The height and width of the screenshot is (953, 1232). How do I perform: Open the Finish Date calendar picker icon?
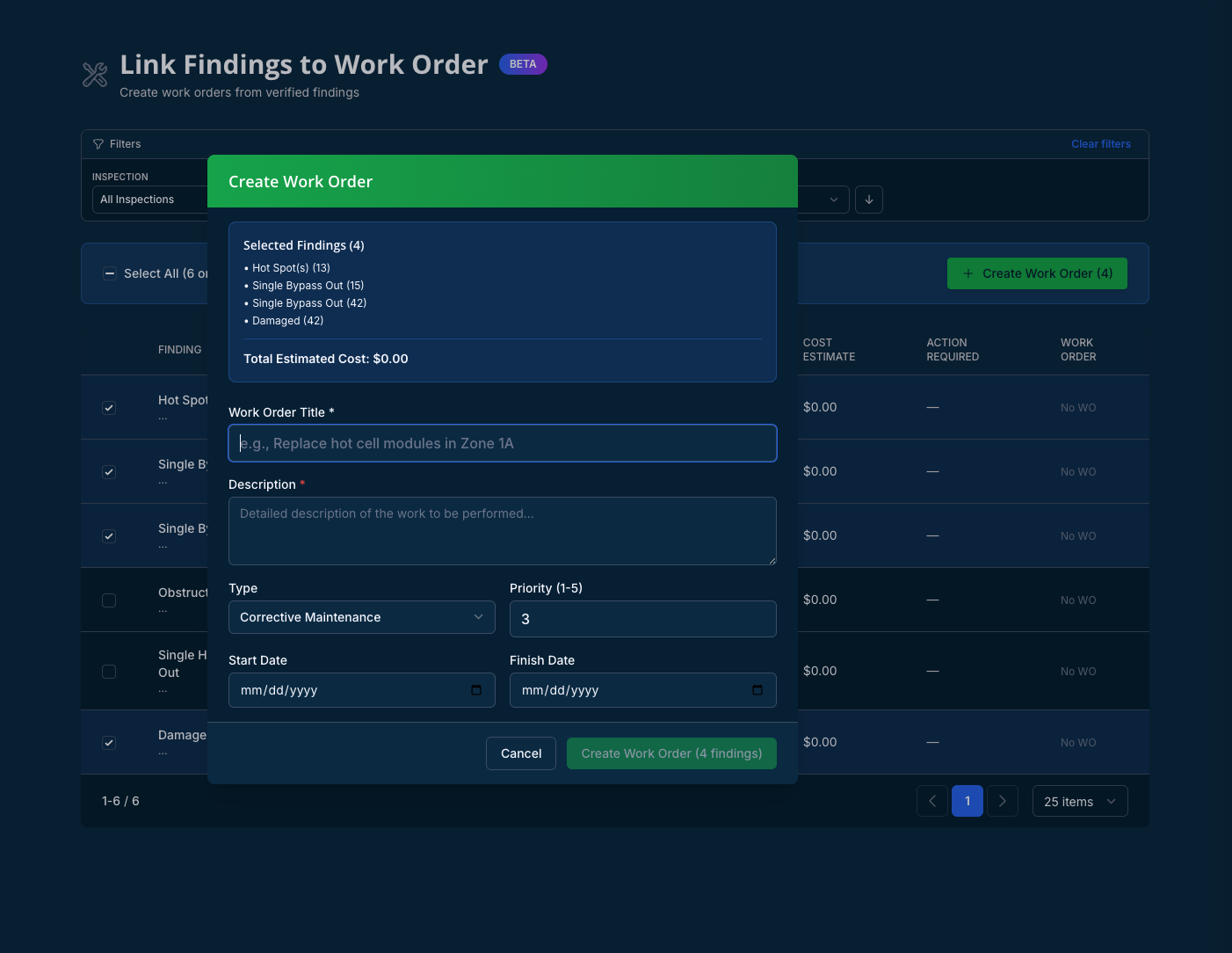pos(757,690)
